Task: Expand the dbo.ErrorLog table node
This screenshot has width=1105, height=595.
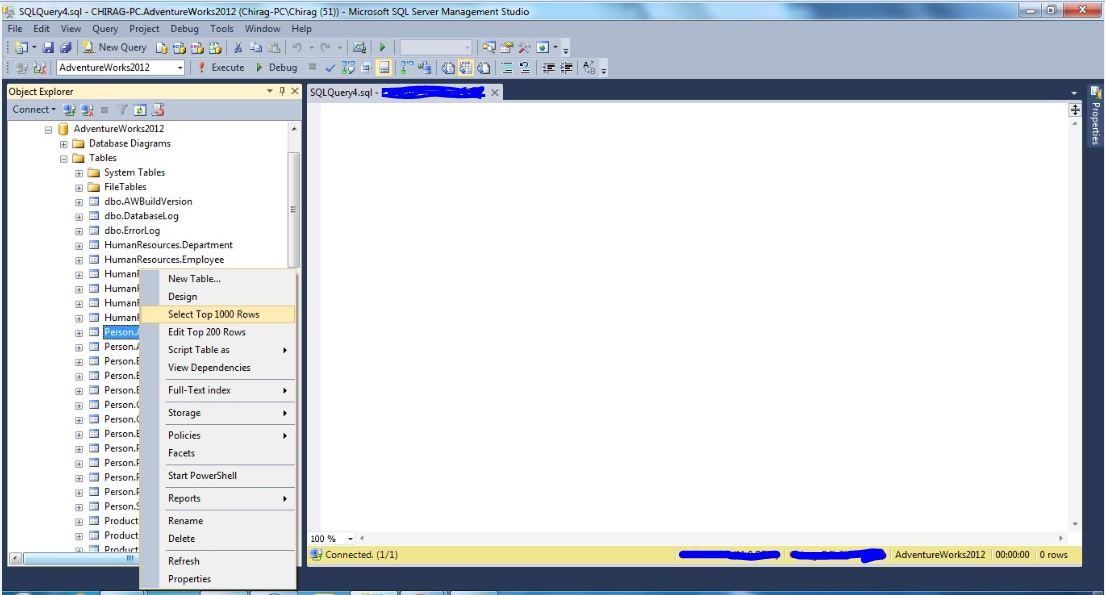Action: click(x=79, y=231)
